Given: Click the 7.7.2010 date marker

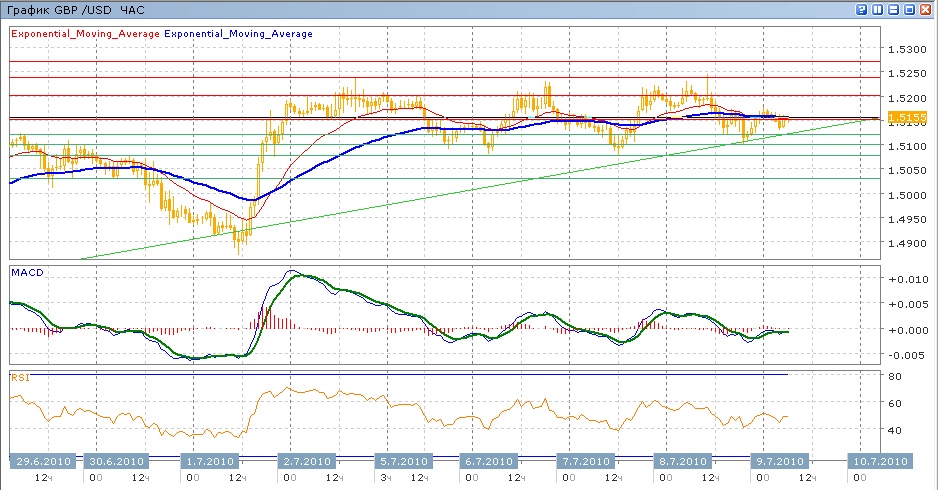Looking at the screenshot, I should click(584, 462).
